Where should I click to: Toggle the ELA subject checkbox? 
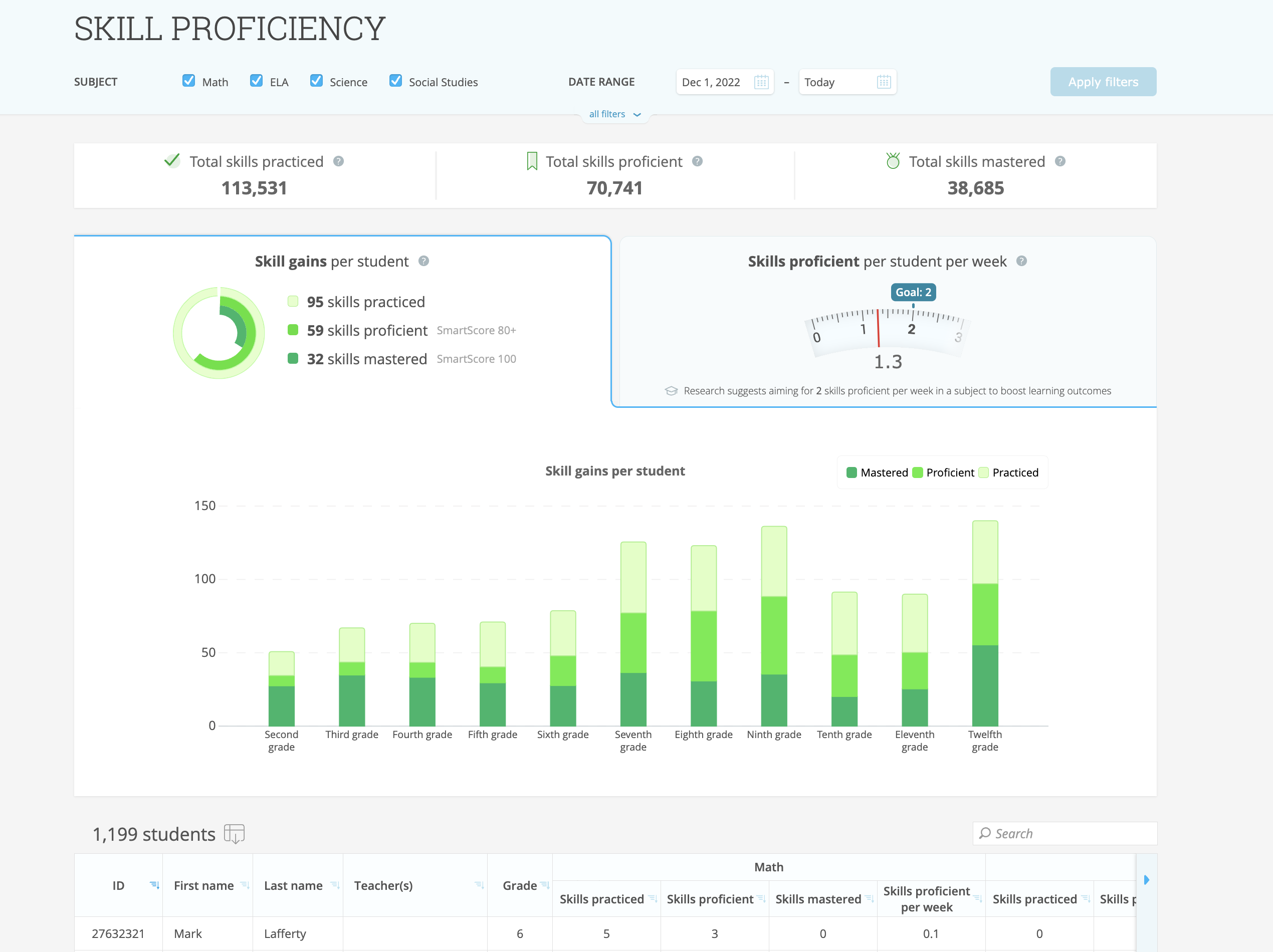[257, 81]
